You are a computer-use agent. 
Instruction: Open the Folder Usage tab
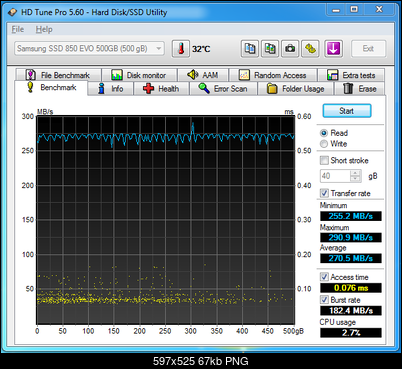tap(296, 89)
